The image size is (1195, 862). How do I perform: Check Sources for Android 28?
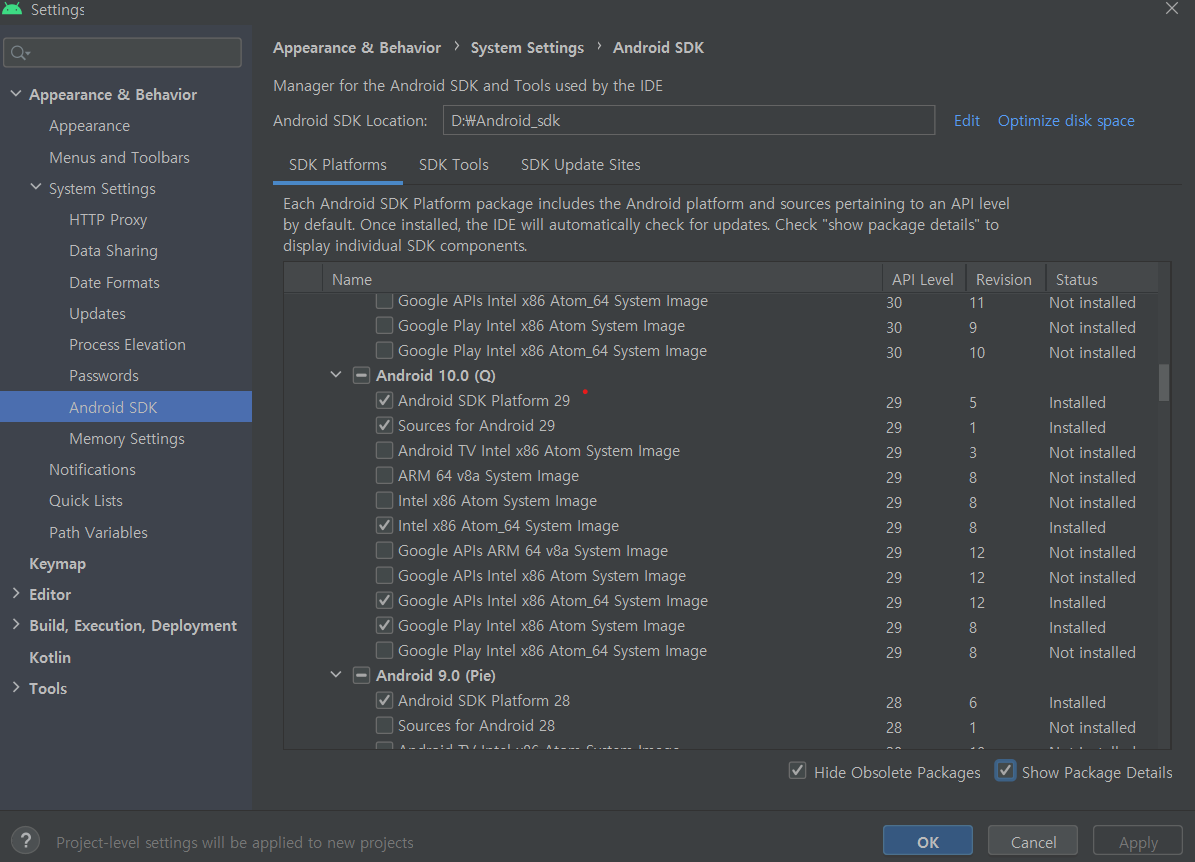click(x=385, y=725)
